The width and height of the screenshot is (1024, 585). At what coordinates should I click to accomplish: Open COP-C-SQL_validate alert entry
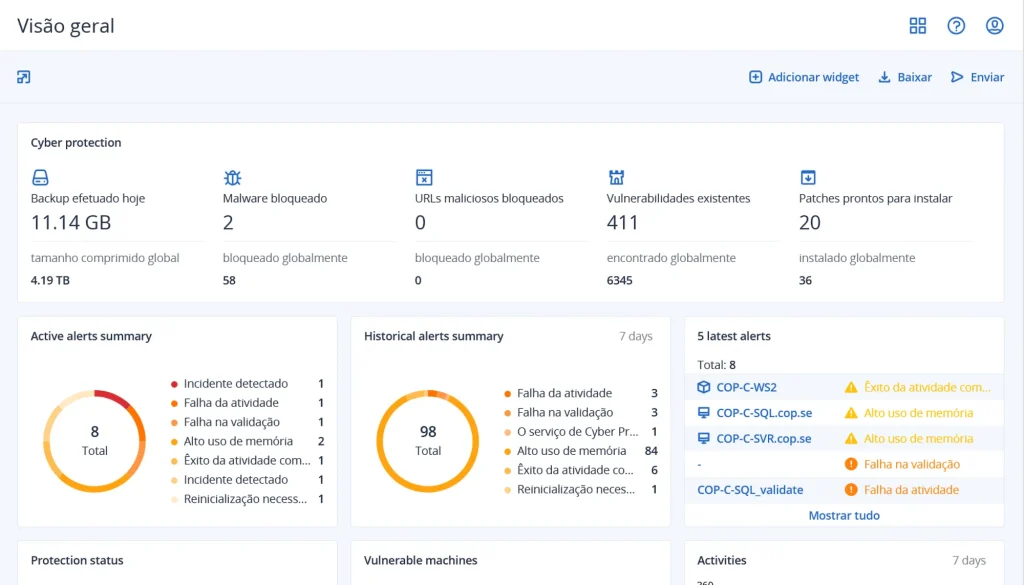click(x=750, y=490)
